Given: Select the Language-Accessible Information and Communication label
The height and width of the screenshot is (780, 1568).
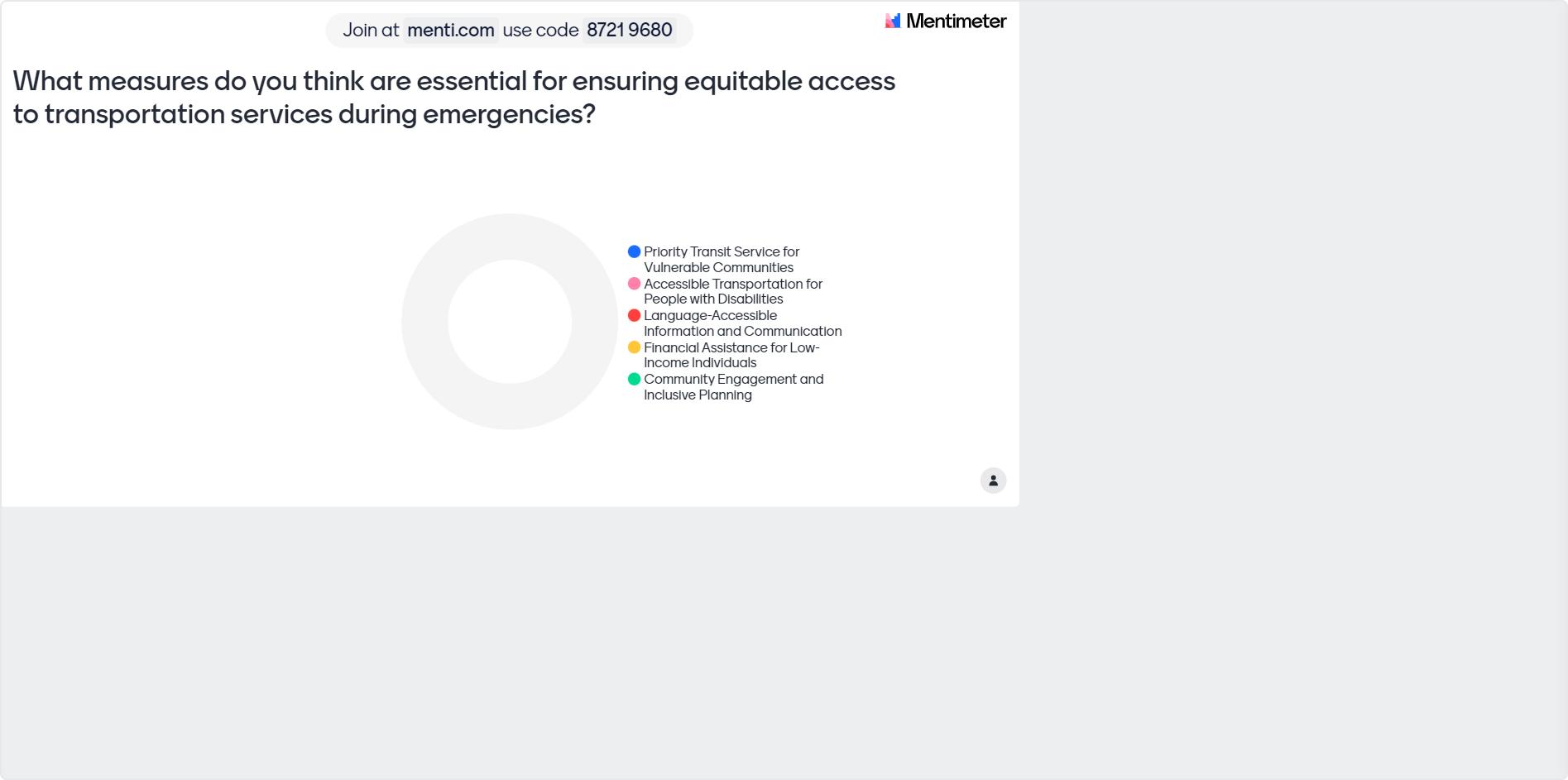Looking at the screenshot, I should click(x=742, y=323).
